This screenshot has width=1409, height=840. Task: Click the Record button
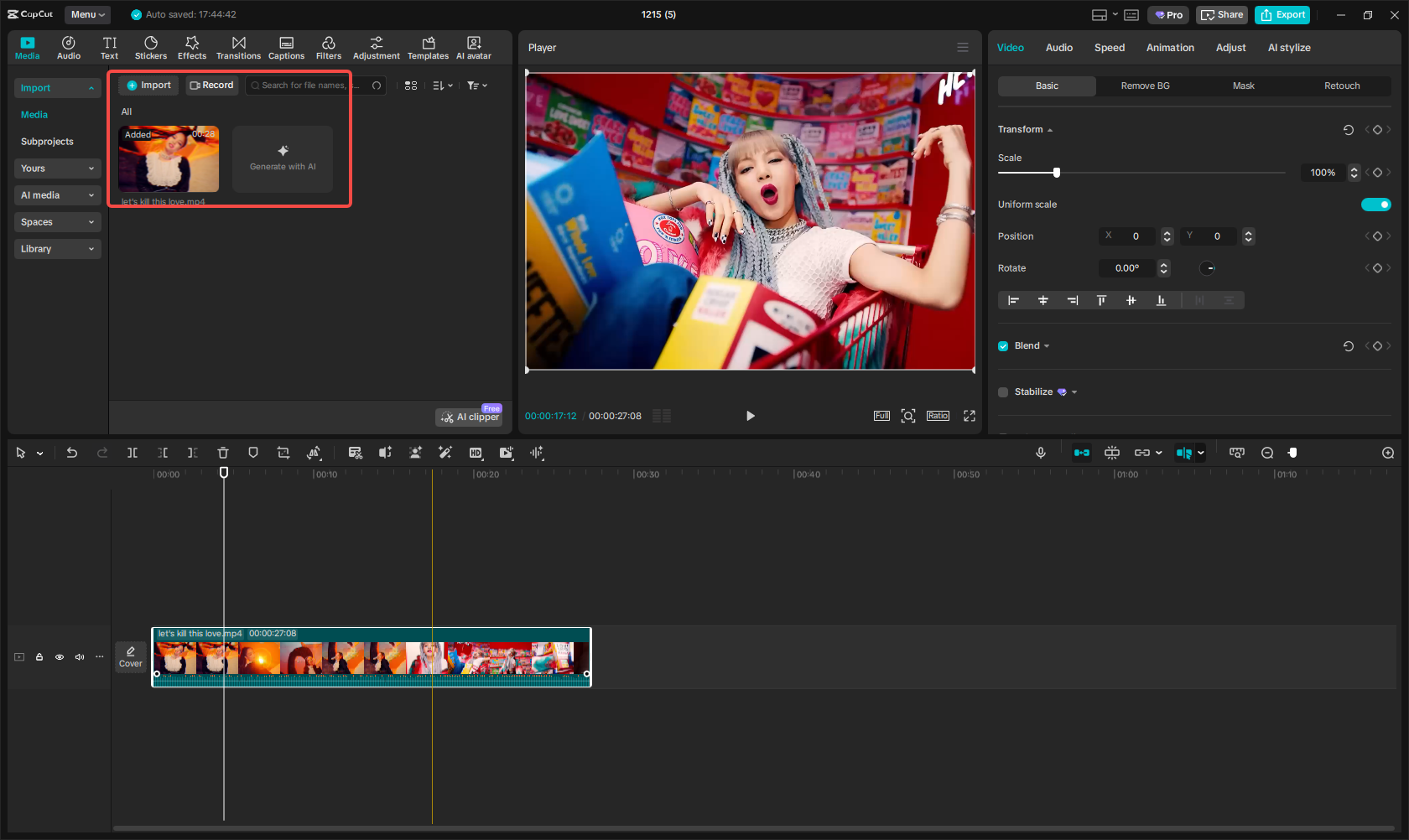211,85
